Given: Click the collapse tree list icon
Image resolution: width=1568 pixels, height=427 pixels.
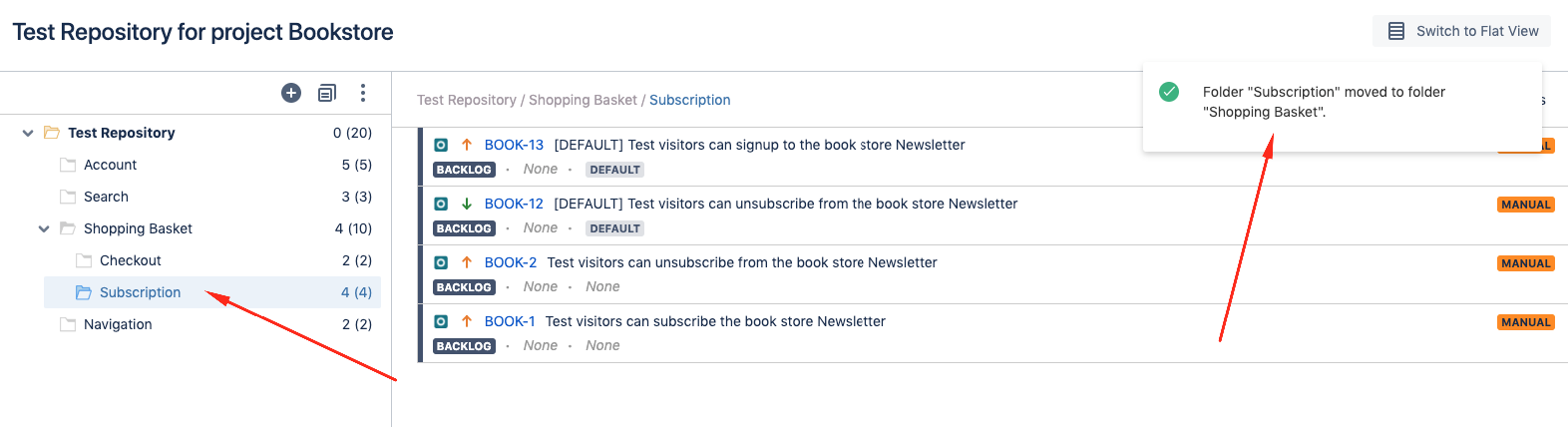Looking at the screenshot, I should (x=327, y=93).
